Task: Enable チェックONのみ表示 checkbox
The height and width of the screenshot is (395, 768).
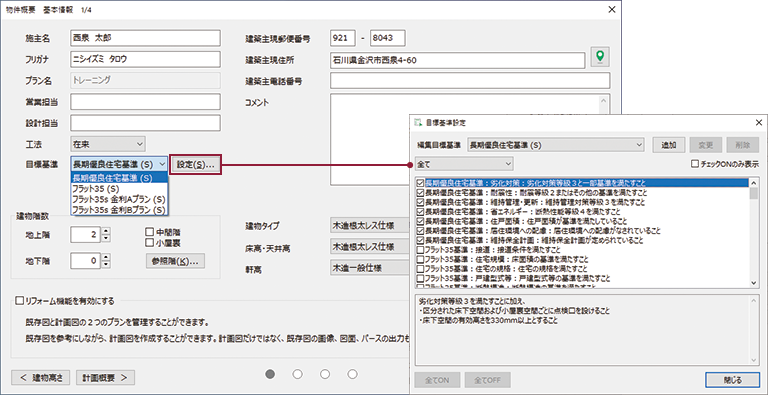Action: pos(695,164)
